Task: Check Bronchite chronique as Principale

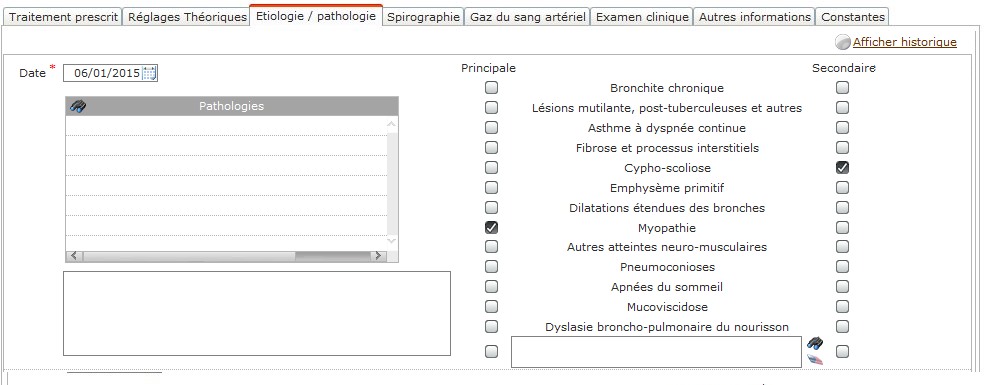Action: click(491, 88)
